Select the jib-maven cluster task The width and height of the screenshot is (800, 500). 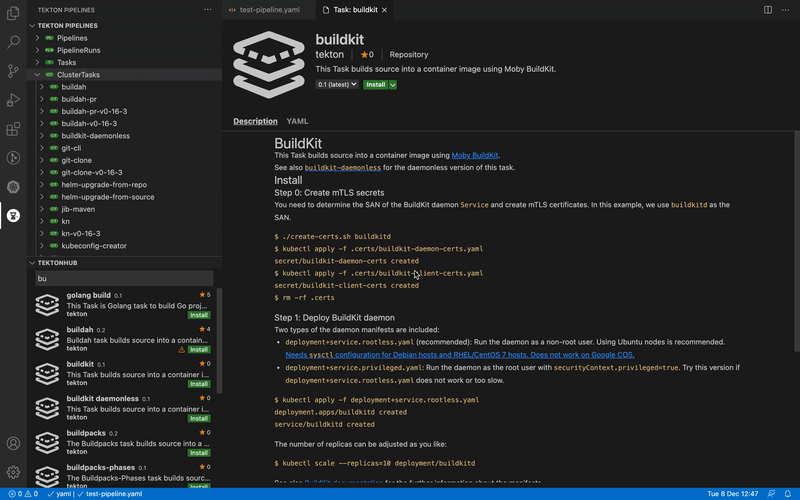78,209
